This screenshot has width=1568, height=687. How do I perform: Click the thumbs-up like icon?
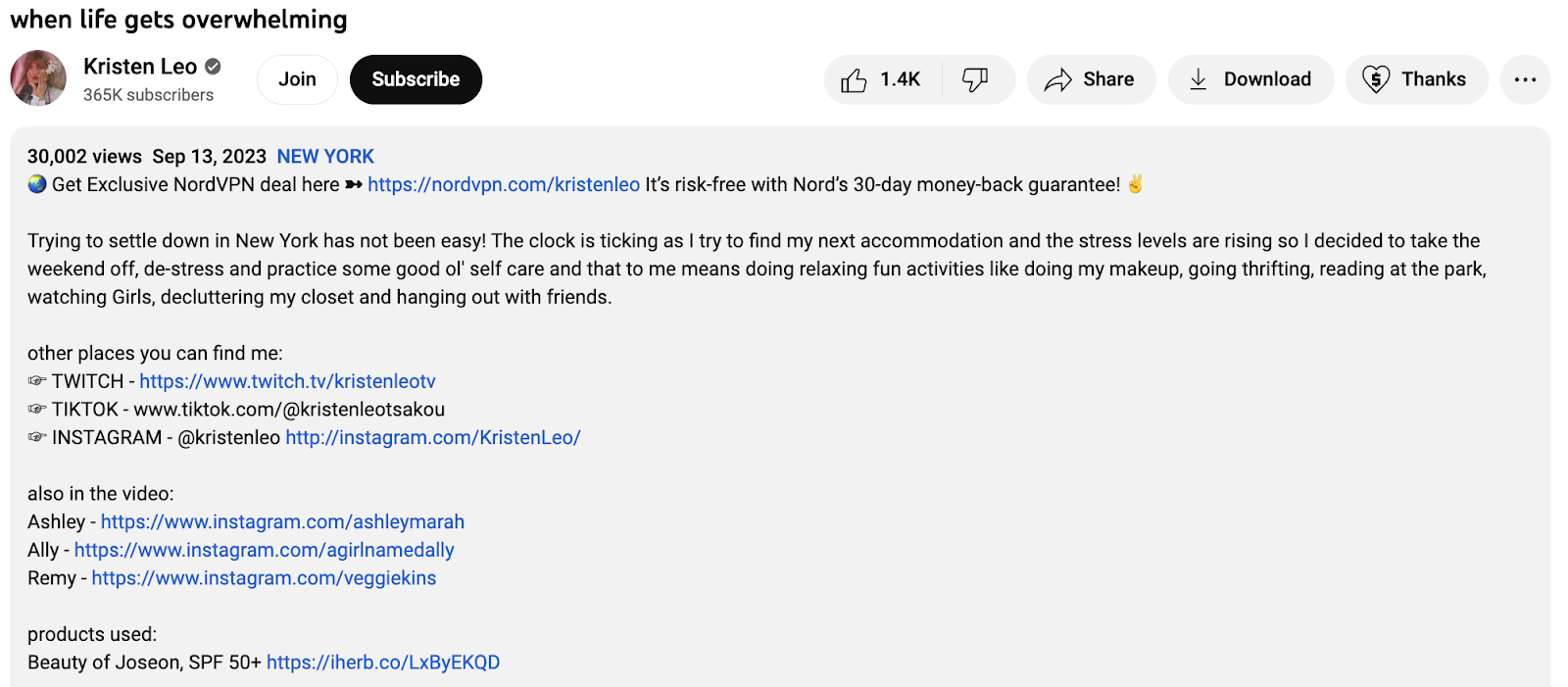(x=855, y=80)
